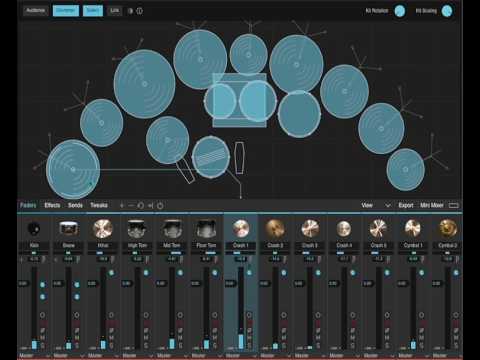
Task: Select the Mid Tom channel image
Action: 172,229
